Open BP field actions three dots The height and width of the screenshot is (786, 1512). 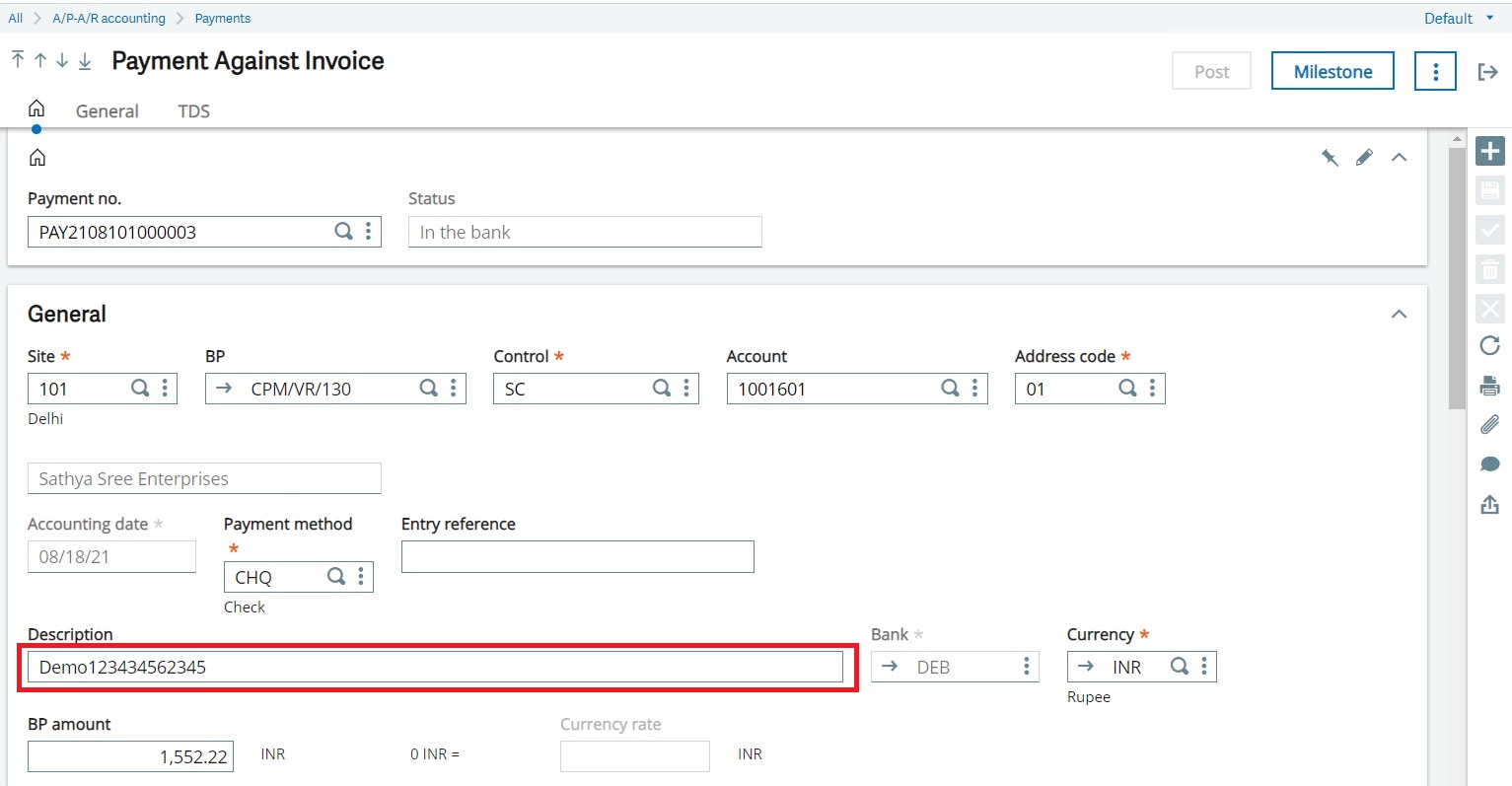coord(453,388)
